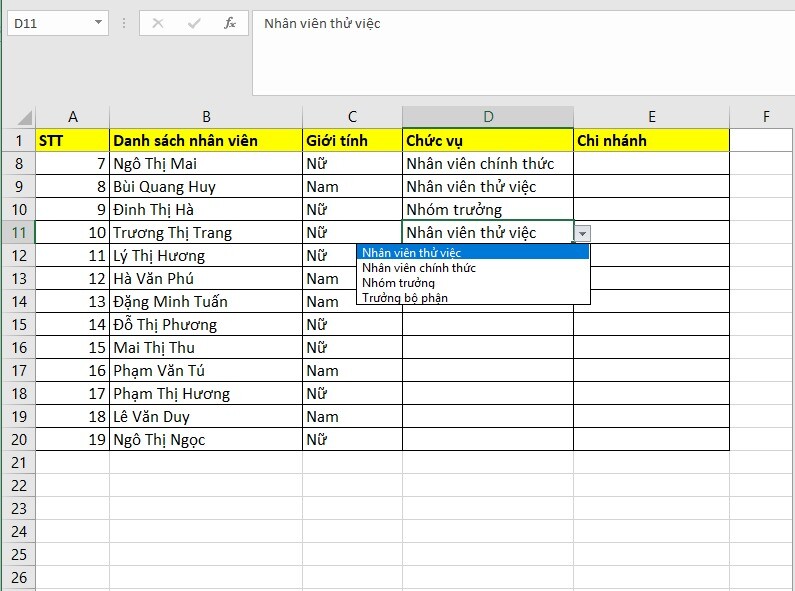795x591 pixels.
Task: Click the 'STT' header cell
Action: click(x=73, y=140)
